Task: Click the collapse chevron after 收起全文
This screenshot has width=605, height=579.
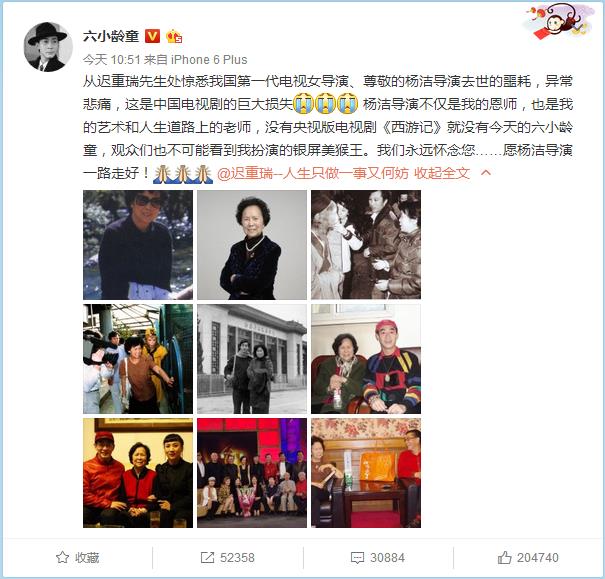Action: click(486, 173)
